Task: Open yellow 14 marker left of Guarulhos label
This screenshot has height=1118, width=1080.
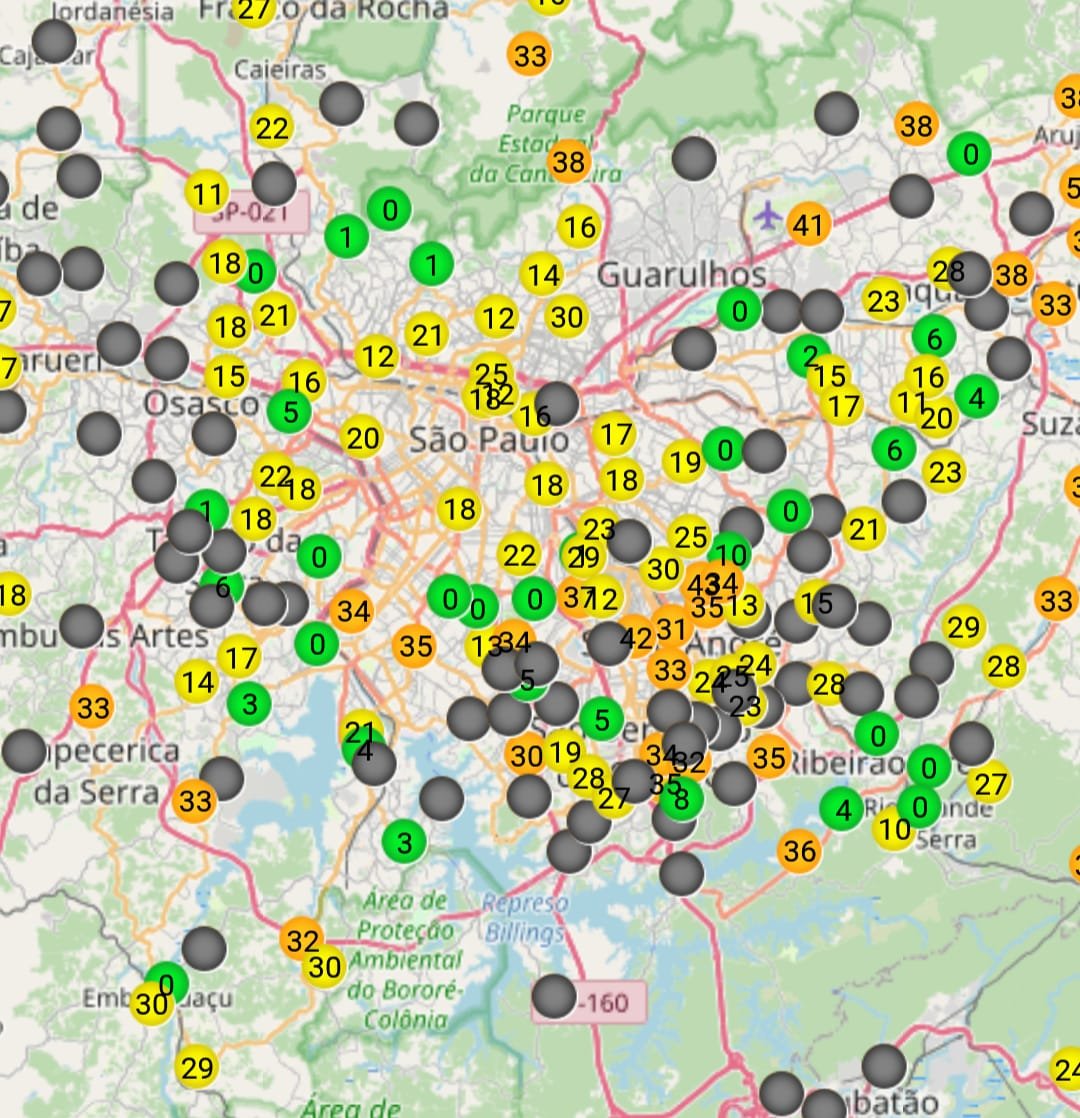Action: [x=542, y=273]
